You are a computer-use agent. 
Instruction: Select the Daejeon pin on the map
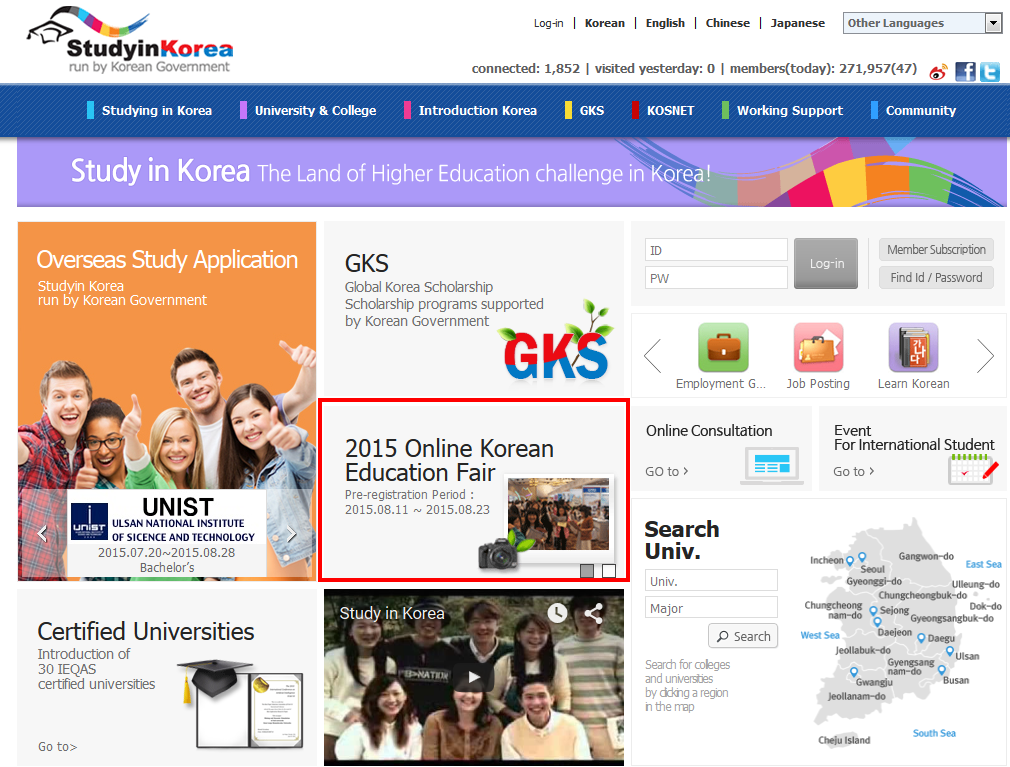[877, 622]
